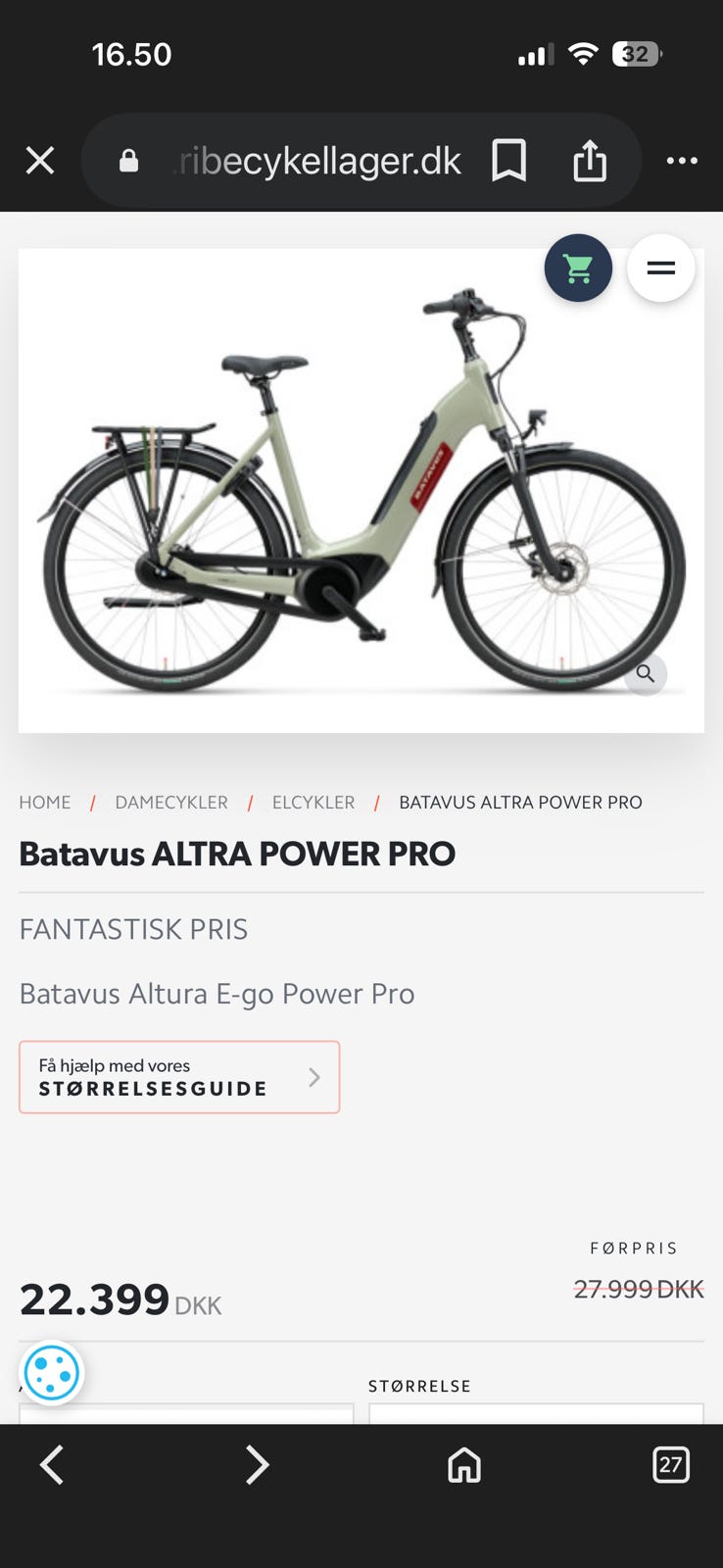Open the STØRRELSE dropdown
Screen dimensions: 723x1568
(x=536, y=1413)
